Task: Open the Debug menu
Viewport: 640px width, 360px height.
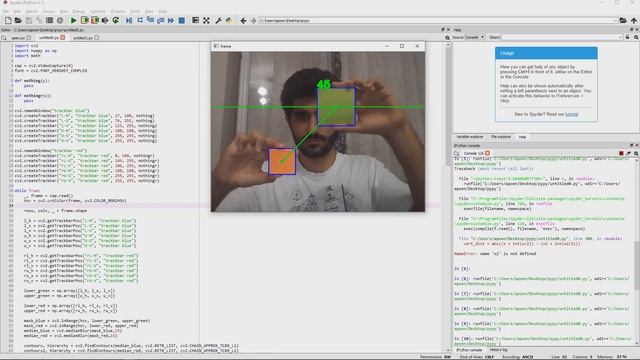Action: tap(78, 11)
